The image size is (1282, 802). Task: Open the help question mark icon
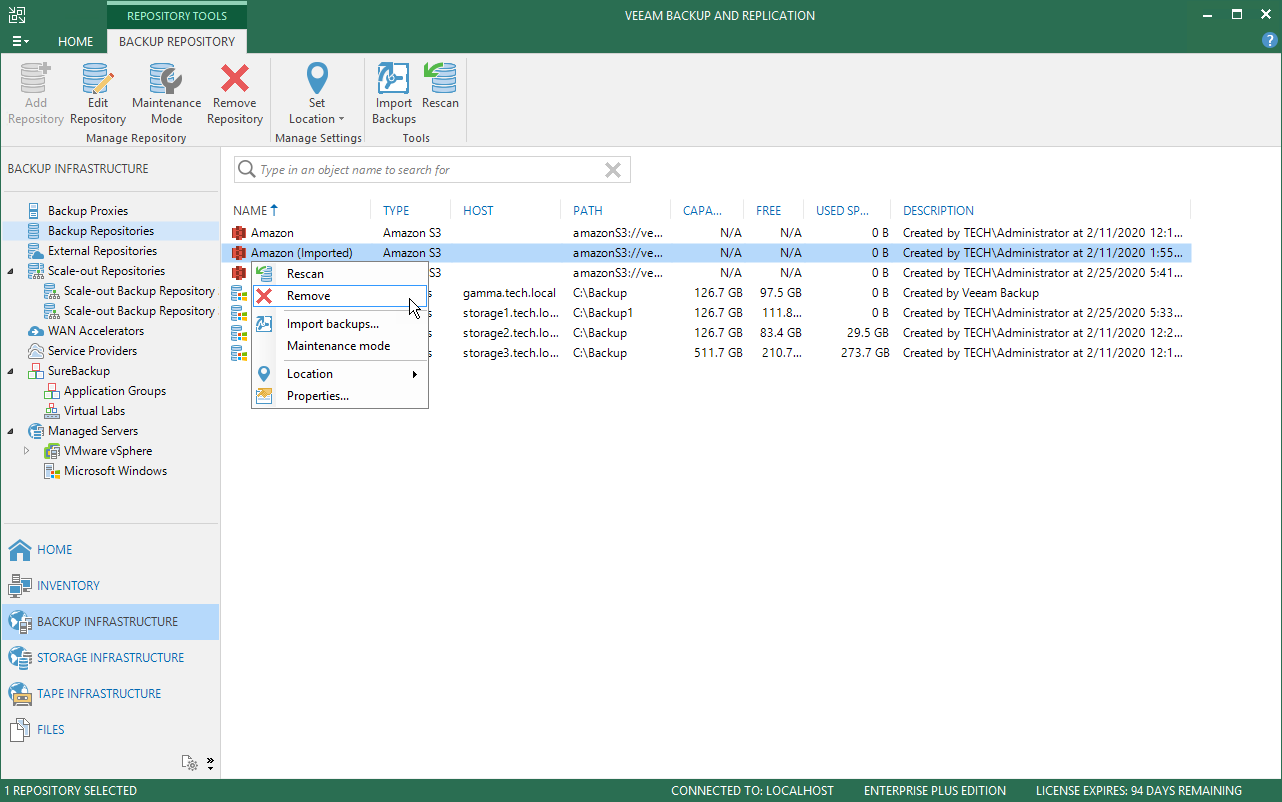[1270, 41]
